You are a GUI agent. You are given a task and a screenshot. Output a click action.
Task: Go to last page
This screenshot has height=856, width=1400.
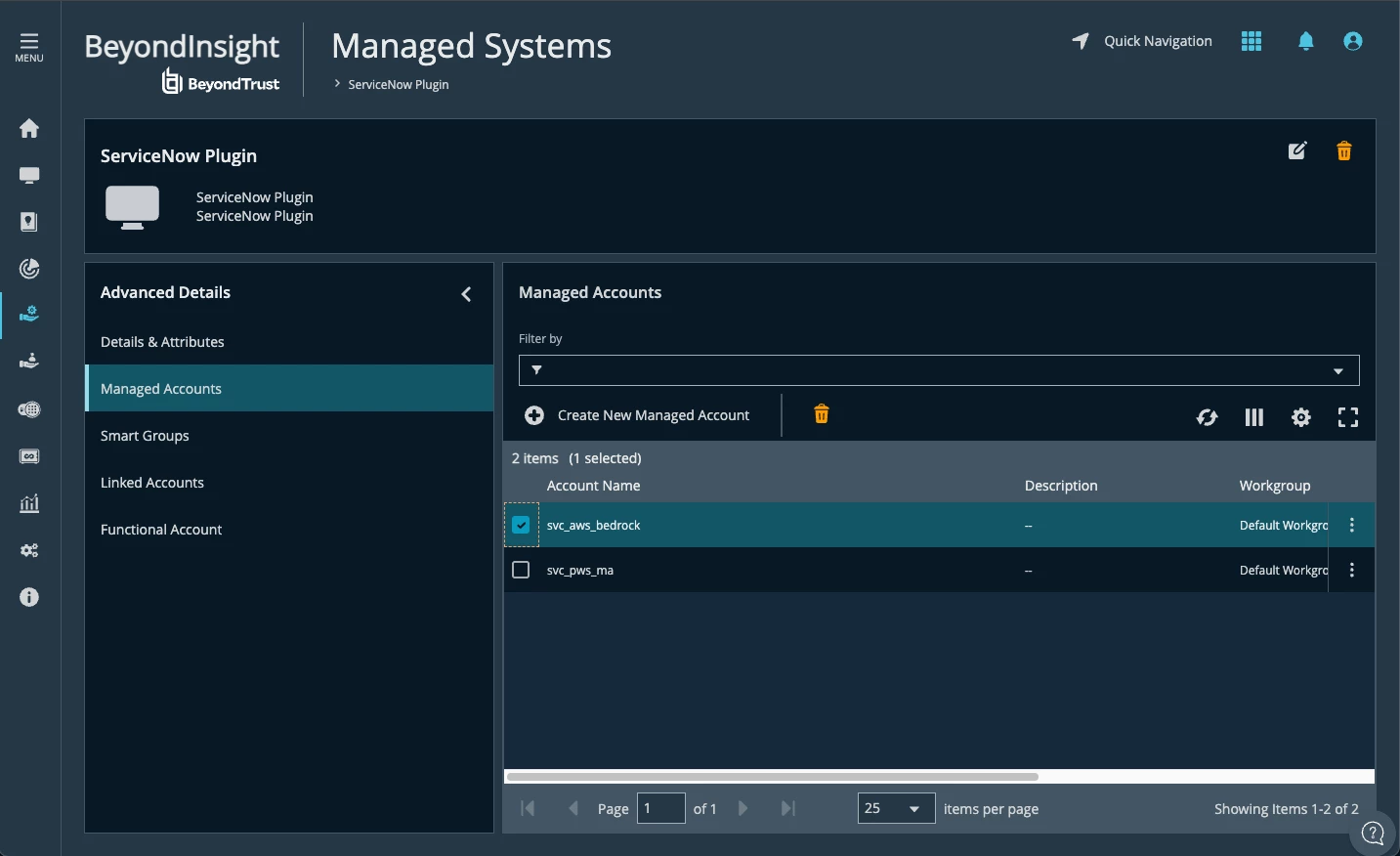click(x=788, y=808)
